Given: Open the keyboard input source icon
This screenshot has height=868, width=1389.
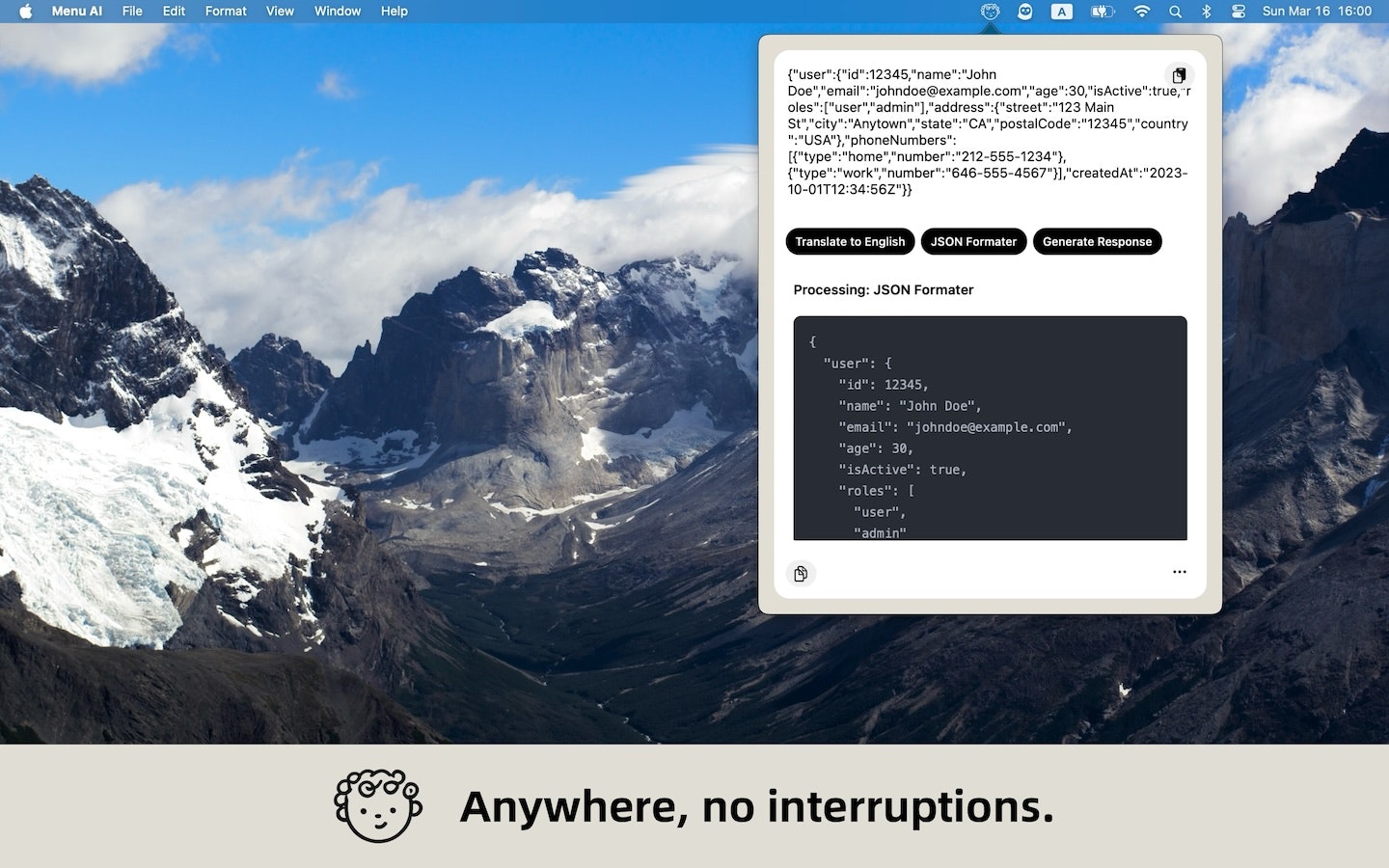Looking at the screenshot, I should pyautogui.click(x=1062, y=12).
